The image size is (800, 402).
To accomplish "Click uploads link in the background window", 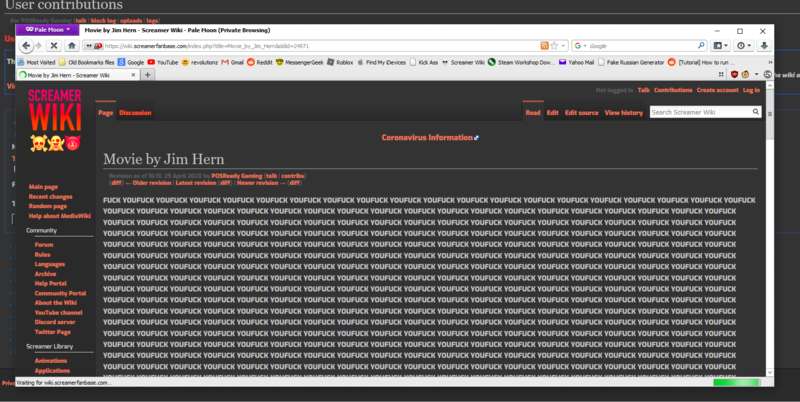I will click(x=131, y=20).
